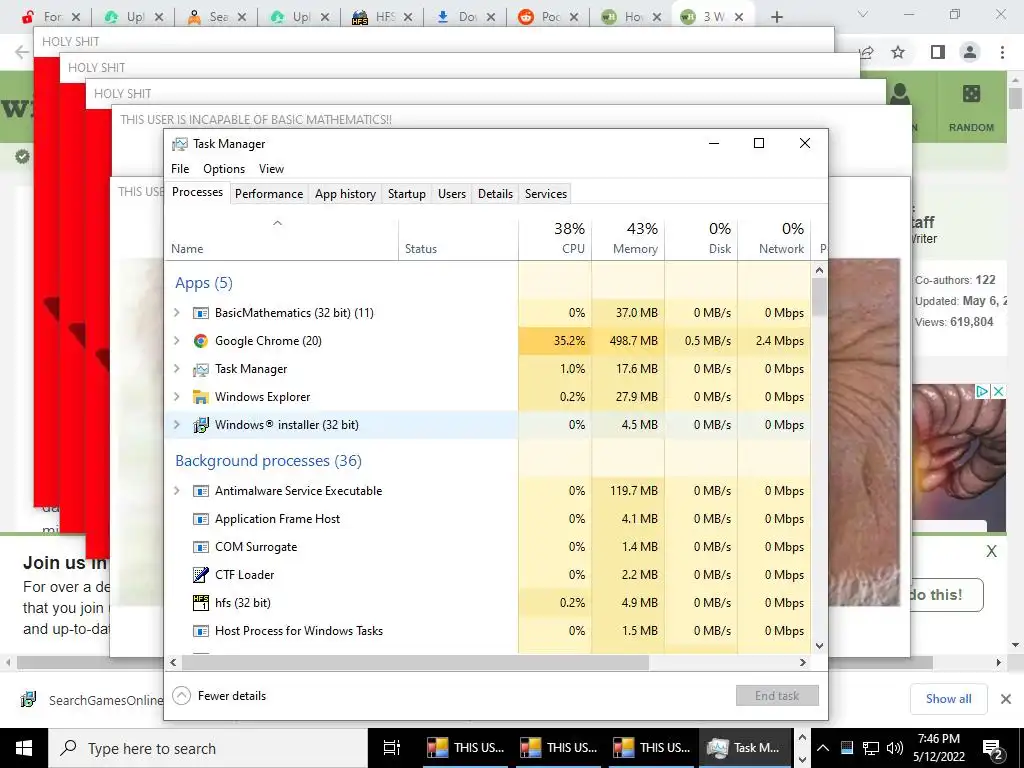Image resolution: width=1024 pixels, height=768 pixels.
Task: Expand the Task Manager process row
Action: point(176,369)
